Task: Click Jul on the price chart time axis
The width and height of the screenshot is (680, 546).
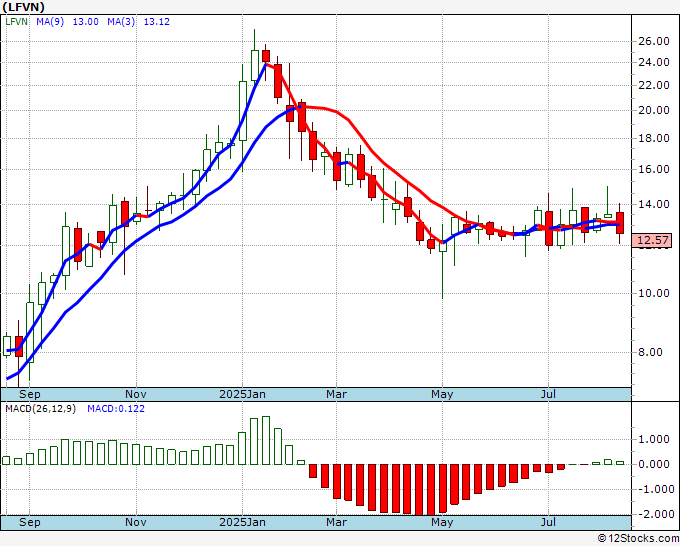Action: tap(549, 394)
